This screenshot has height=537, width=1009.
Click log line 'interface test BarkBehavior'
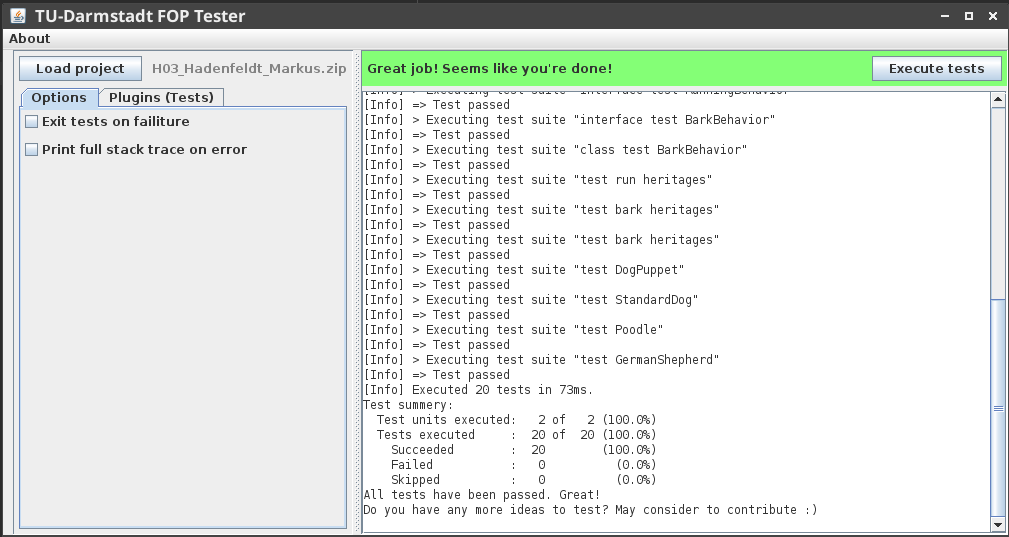tap(569, 120)
